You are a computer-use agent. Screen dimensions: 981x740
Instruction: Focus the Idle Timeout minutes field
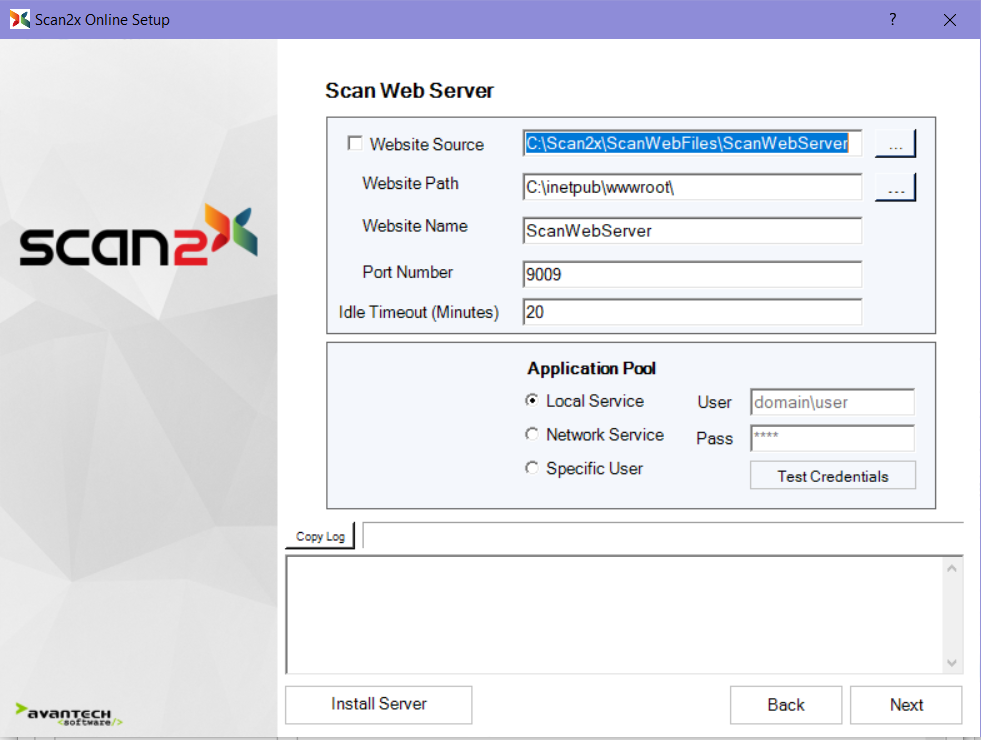click(x=692, y=313)
